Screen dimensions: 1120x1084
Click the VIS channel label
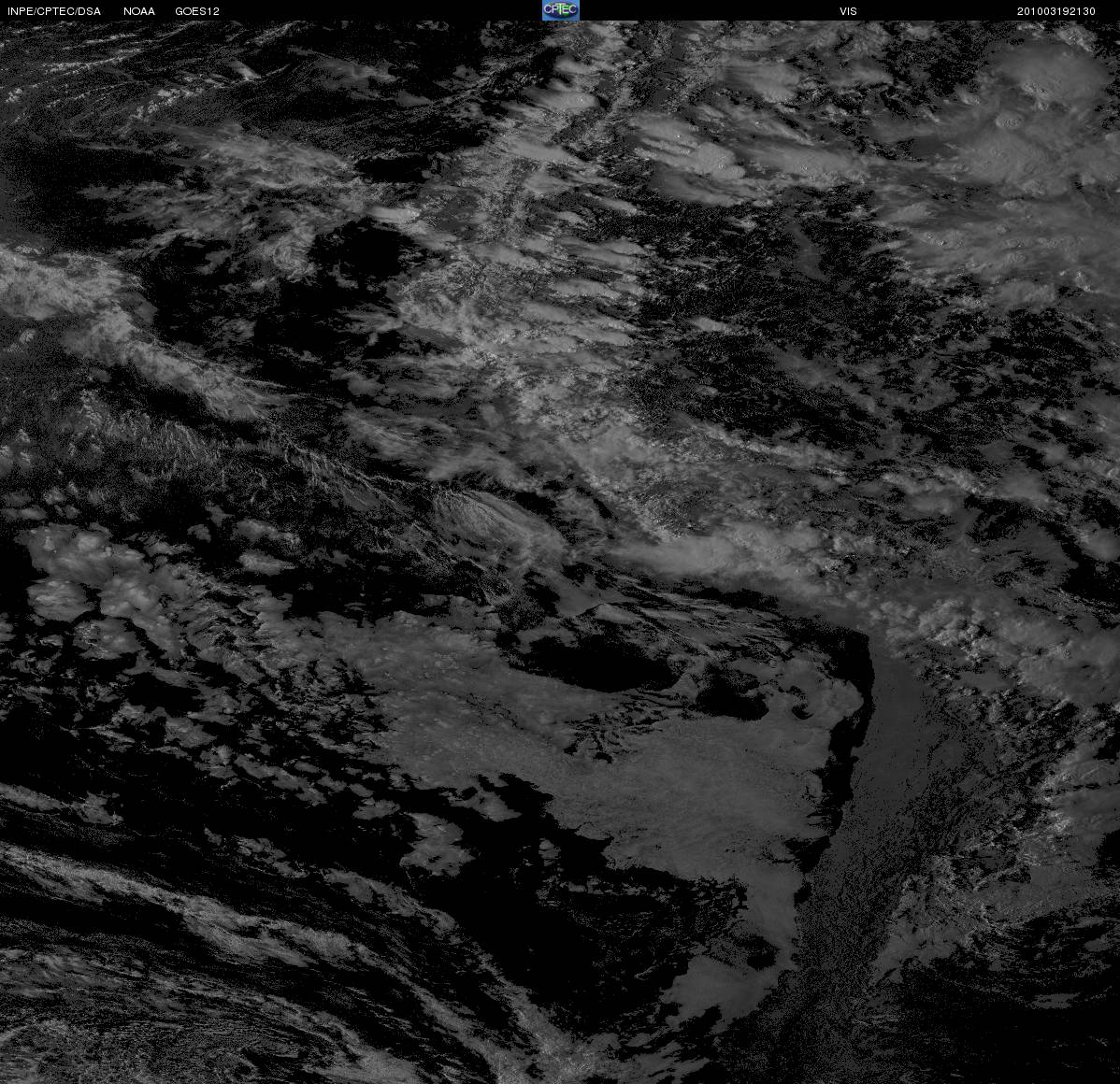[848, 11]
